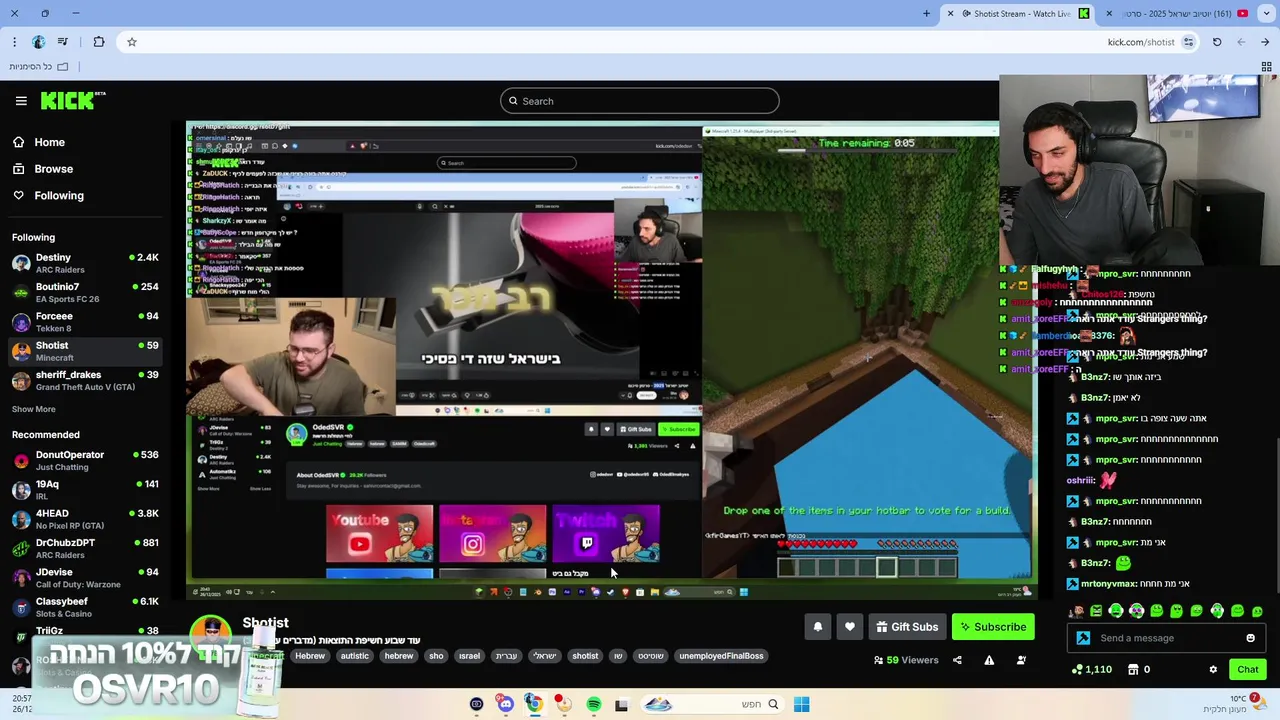Viewport: 1280px width, 720px height.
Task: Switch to the YouTube tab
Action: pos(1180,13)
